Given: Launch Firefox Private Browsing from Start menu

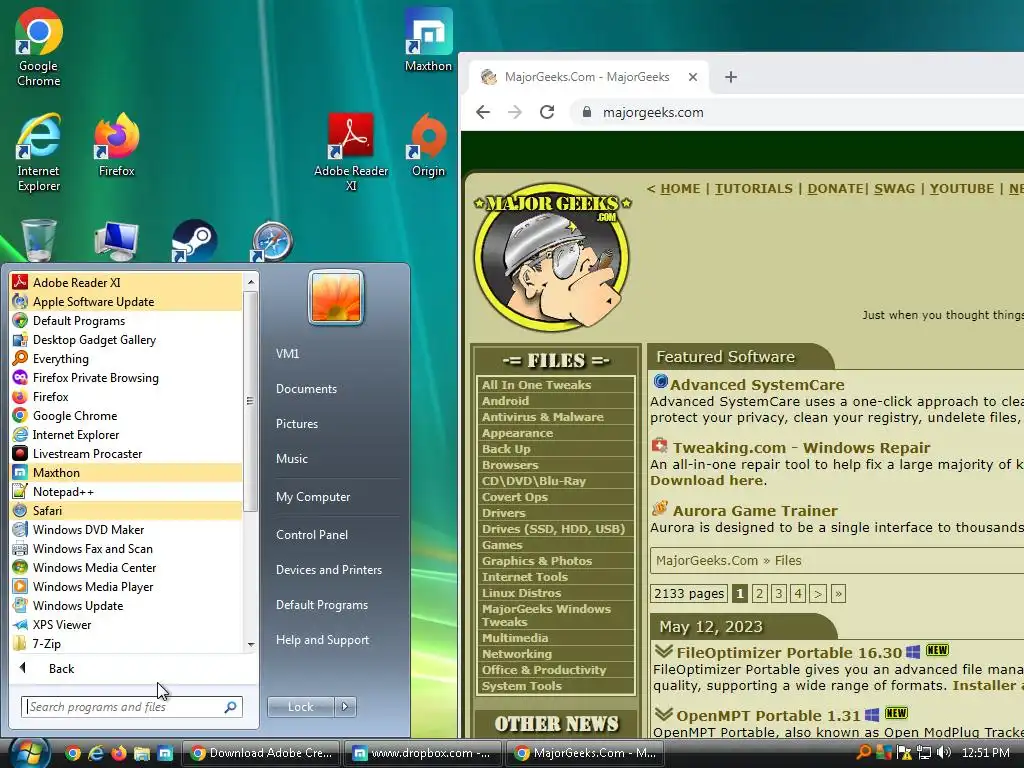Looking at the screenshot, I should click(126, 377).
